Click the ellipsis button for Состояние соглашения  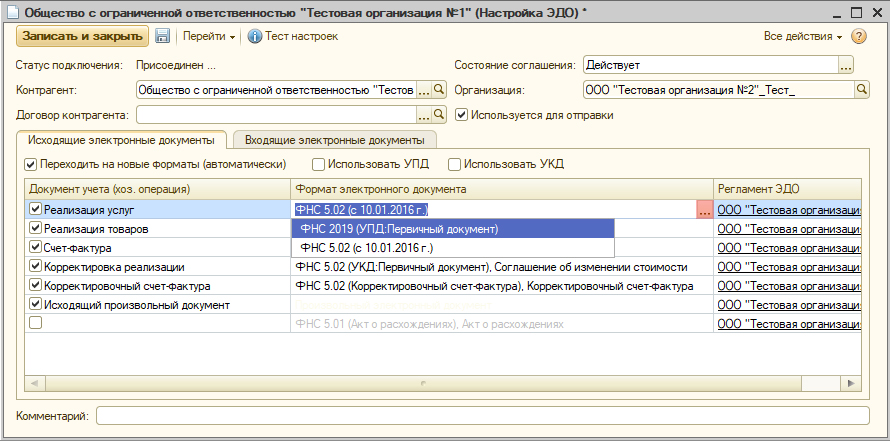click(x=845, y=65)
